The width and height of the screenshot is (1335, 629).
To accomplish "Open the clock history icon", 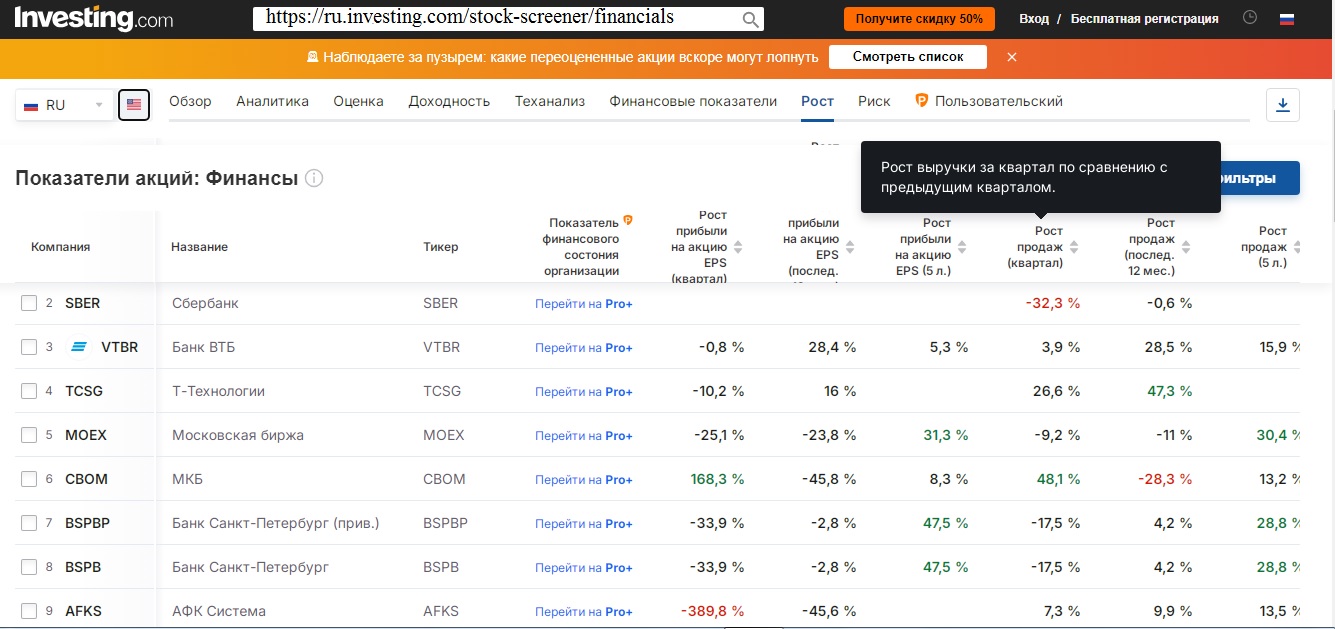I will [x=1249, y=18].
